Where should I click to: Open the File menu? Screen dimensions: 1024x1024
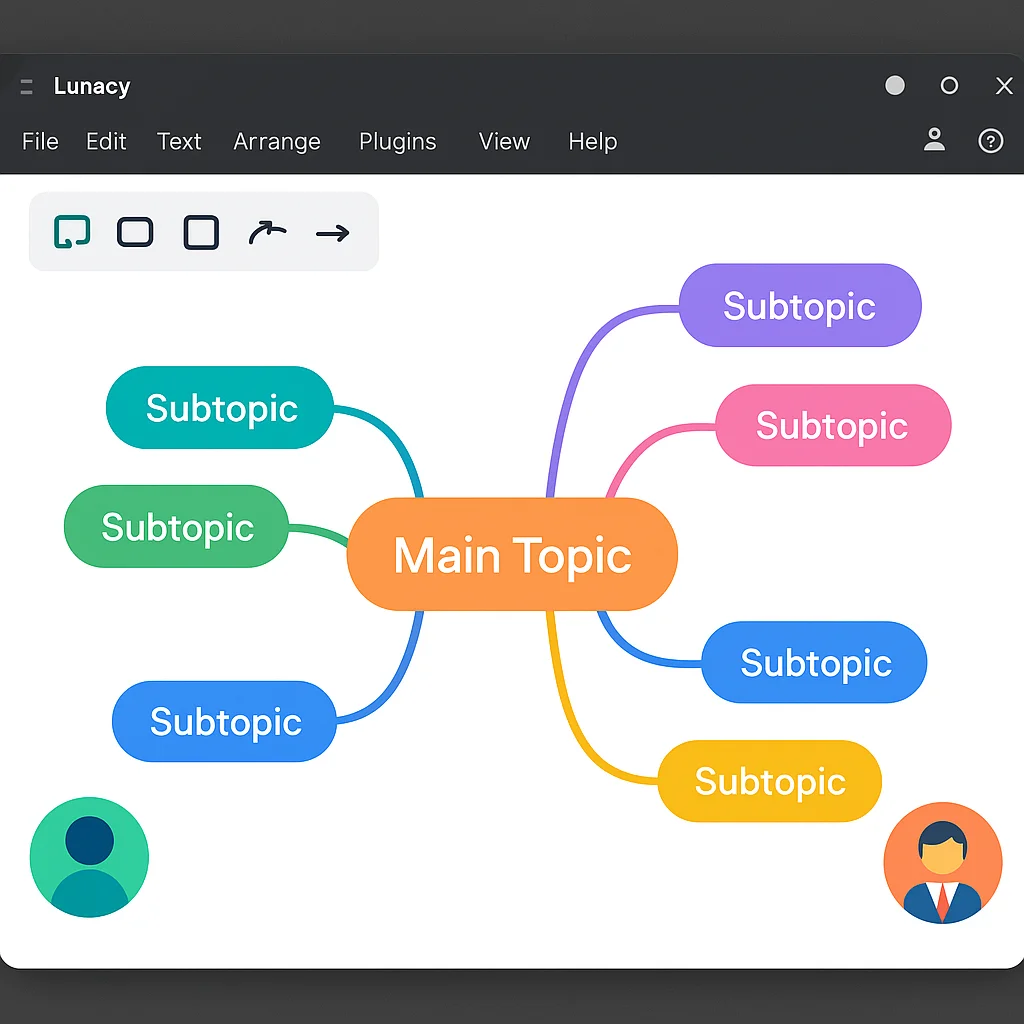tap(40, 141)
